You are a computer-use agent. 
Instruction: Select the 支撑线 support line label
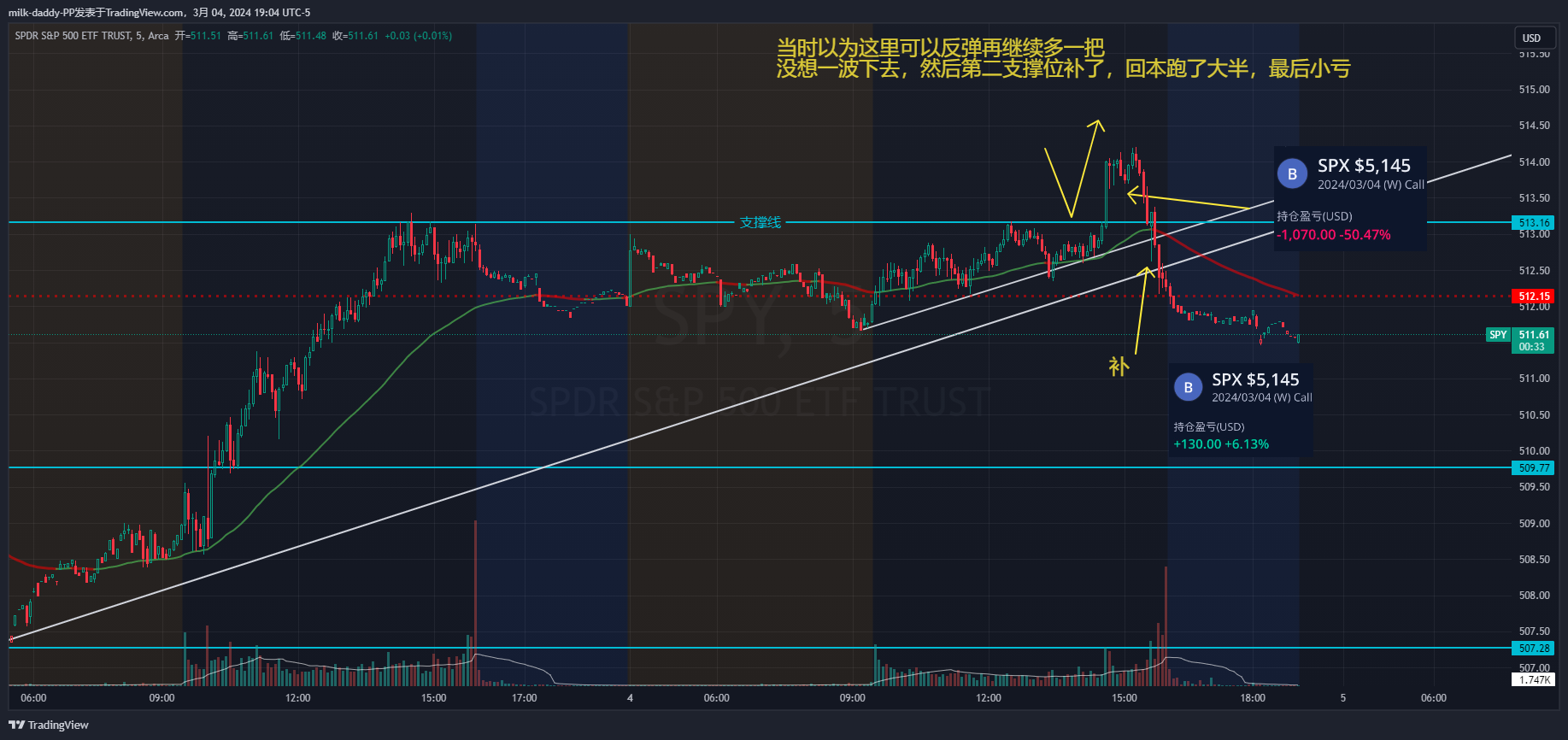coord(760,223)
